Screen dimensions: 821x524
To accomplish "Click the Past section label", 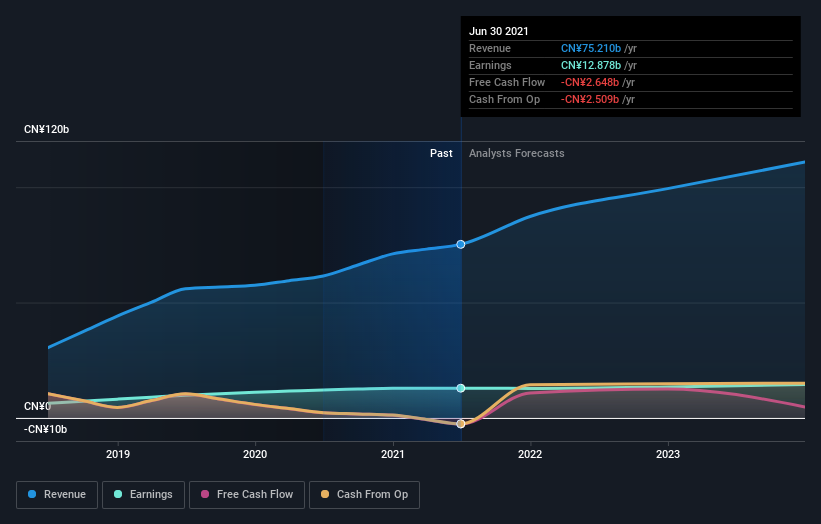I will 441,153.
